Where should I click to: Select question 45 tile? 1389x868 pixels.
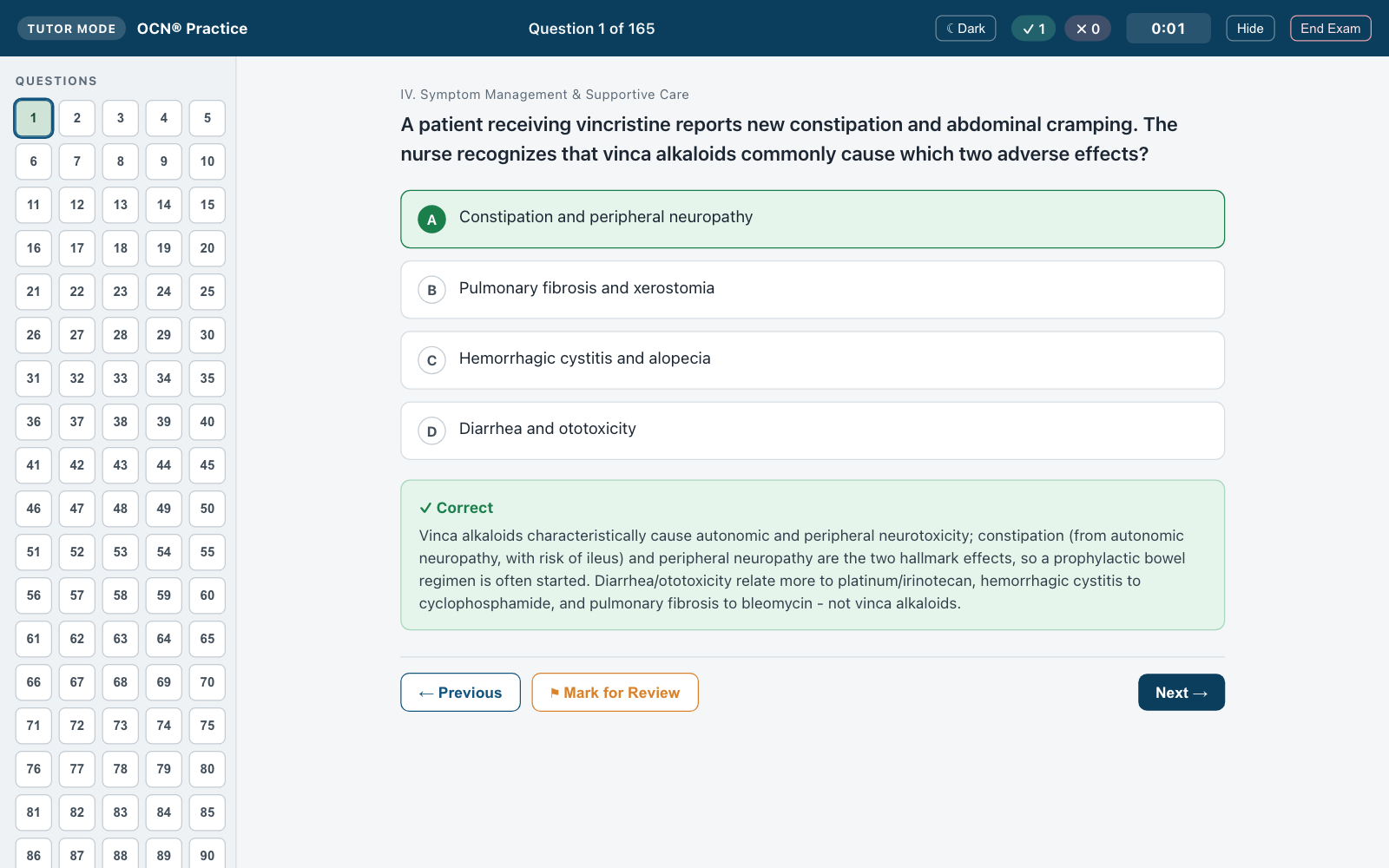(x=207, y=465)
